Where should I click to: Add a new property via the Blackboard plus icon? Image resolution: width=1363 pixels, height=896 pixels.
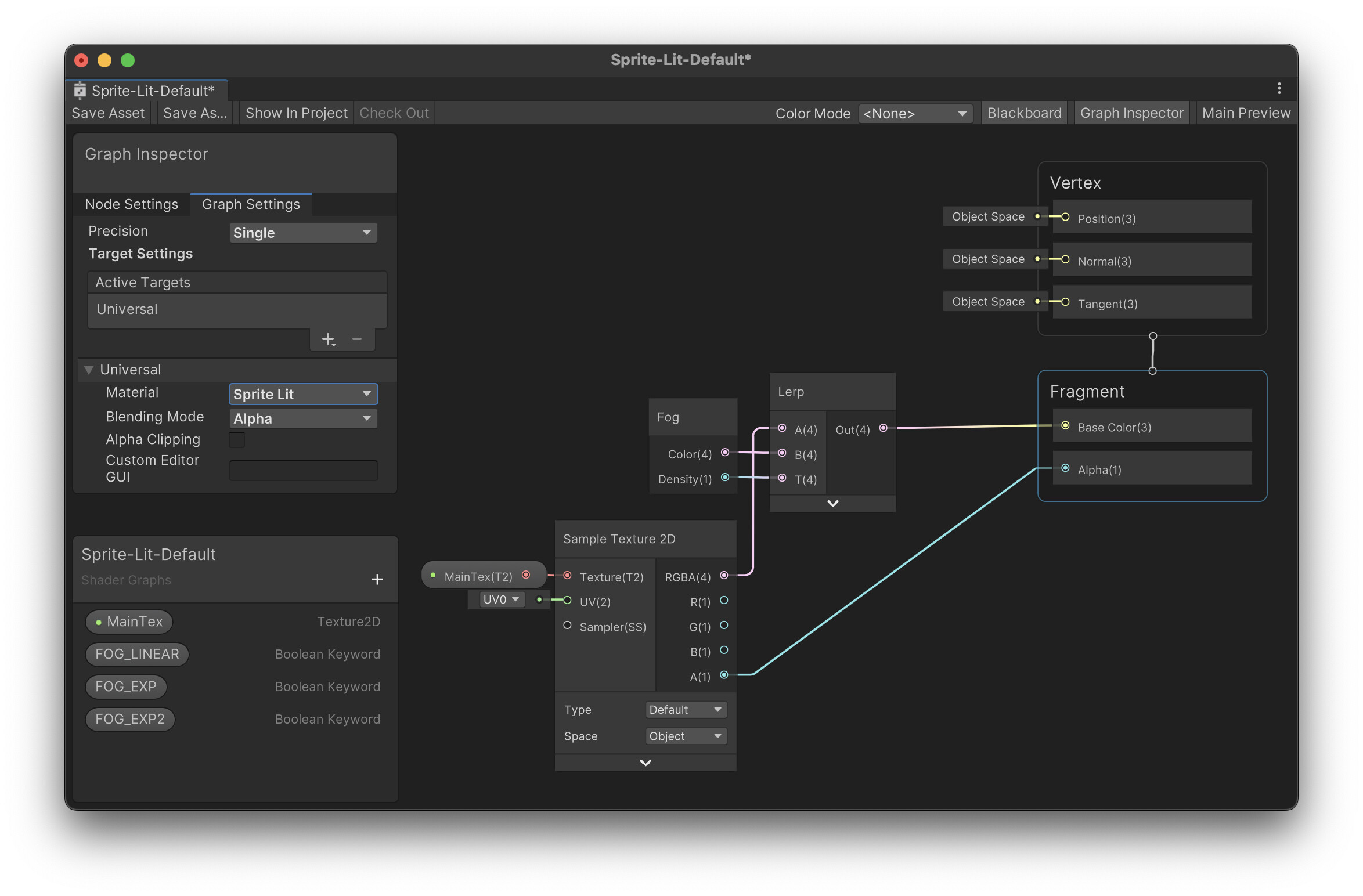[x=377, y=579]
